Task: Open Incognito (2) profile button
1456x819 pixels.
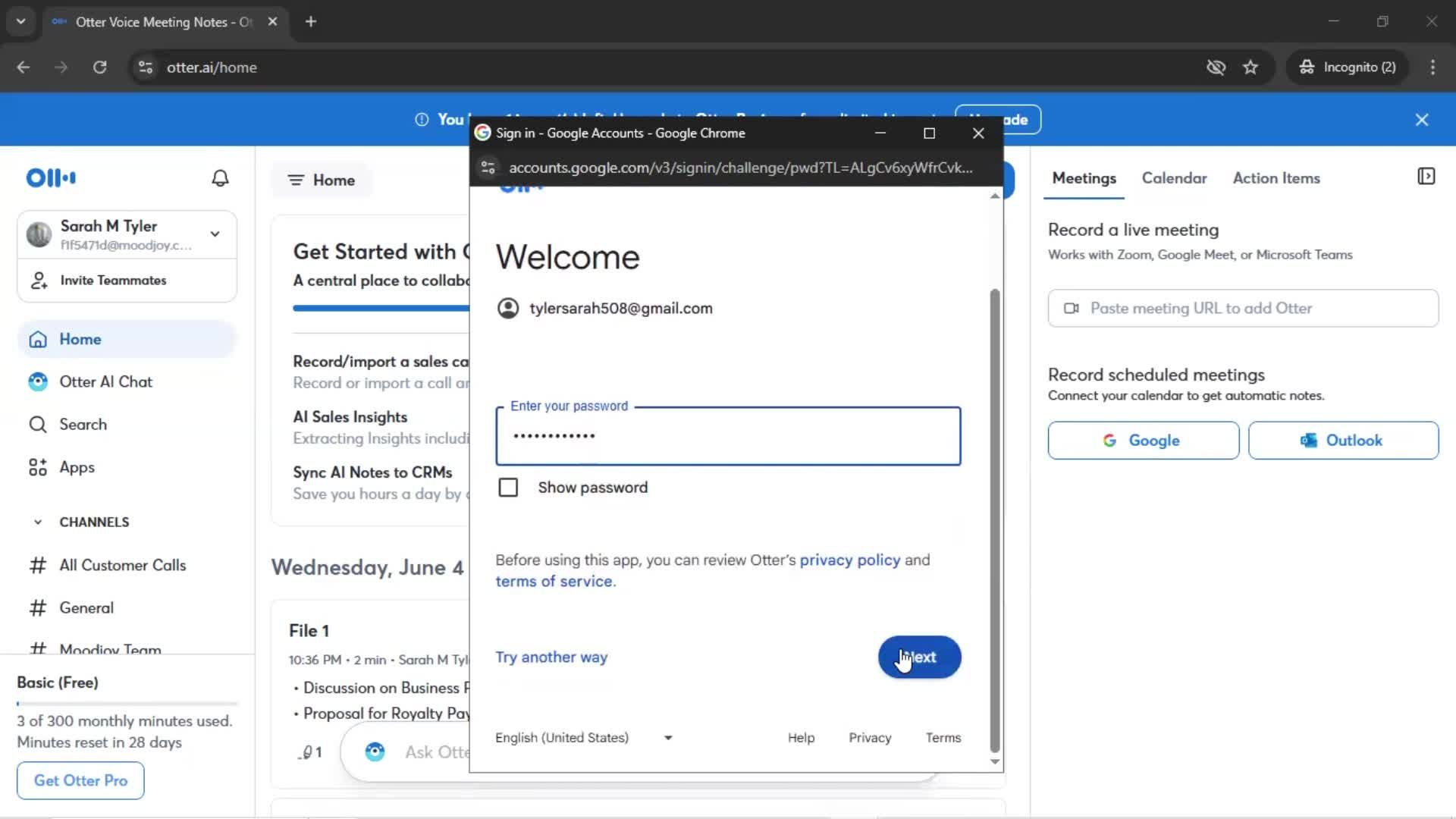Action: (1348, 67)
